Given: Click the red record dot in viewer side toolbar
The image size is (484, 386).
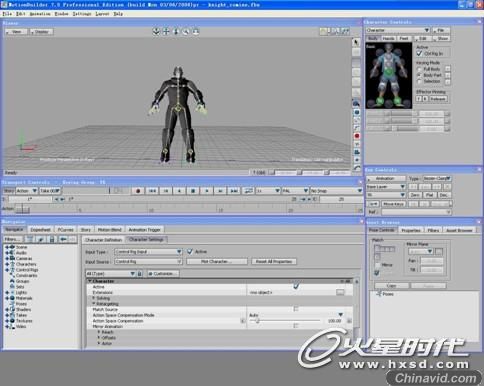Looking at the screenshot, I should click(357, 136).
